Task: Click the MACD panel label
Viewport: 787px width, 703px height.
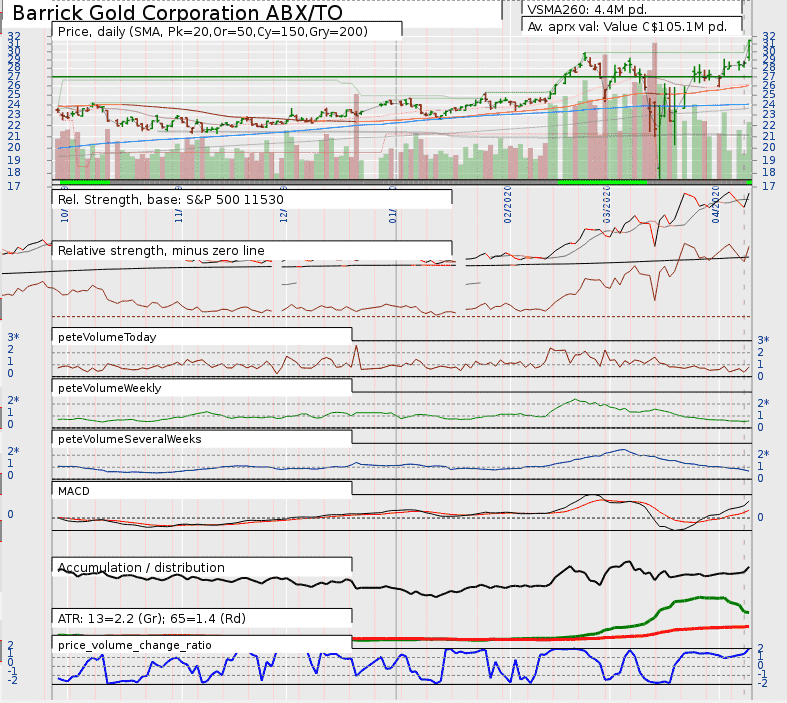Action: [x=74, y=491]
